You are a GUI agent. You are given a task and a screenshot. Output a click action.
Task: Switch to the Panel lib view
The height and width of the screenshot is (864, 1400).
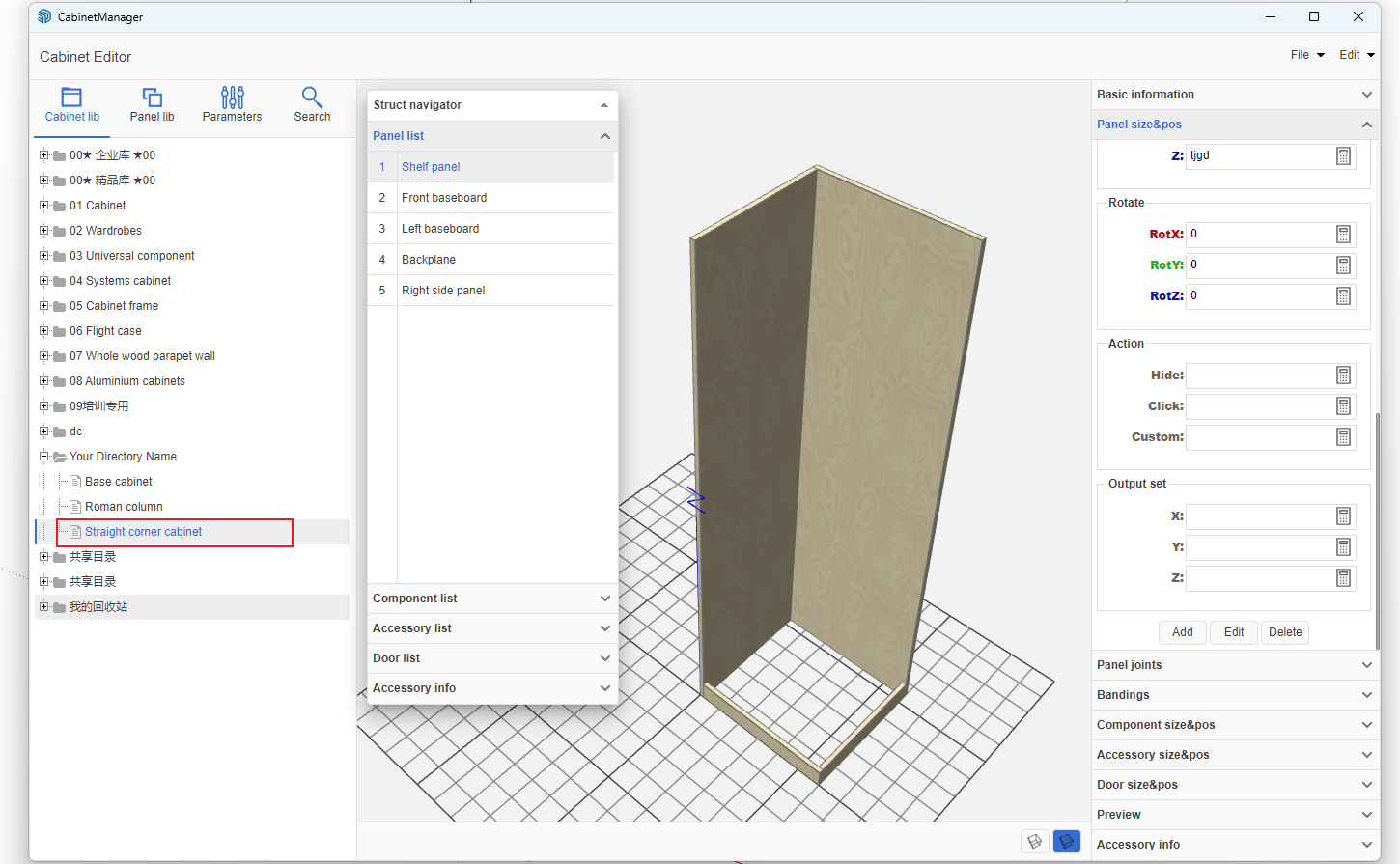coord(152,105)
